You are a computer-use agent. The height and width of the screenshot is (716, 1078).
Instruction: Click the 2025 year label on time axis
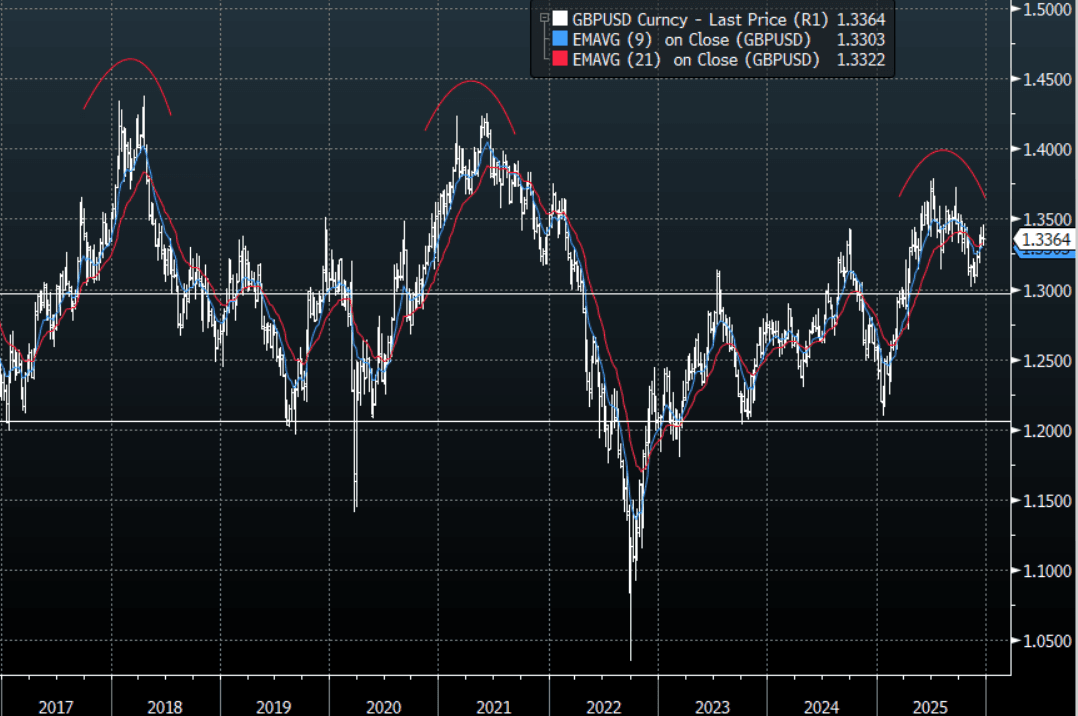click(930, 706)
